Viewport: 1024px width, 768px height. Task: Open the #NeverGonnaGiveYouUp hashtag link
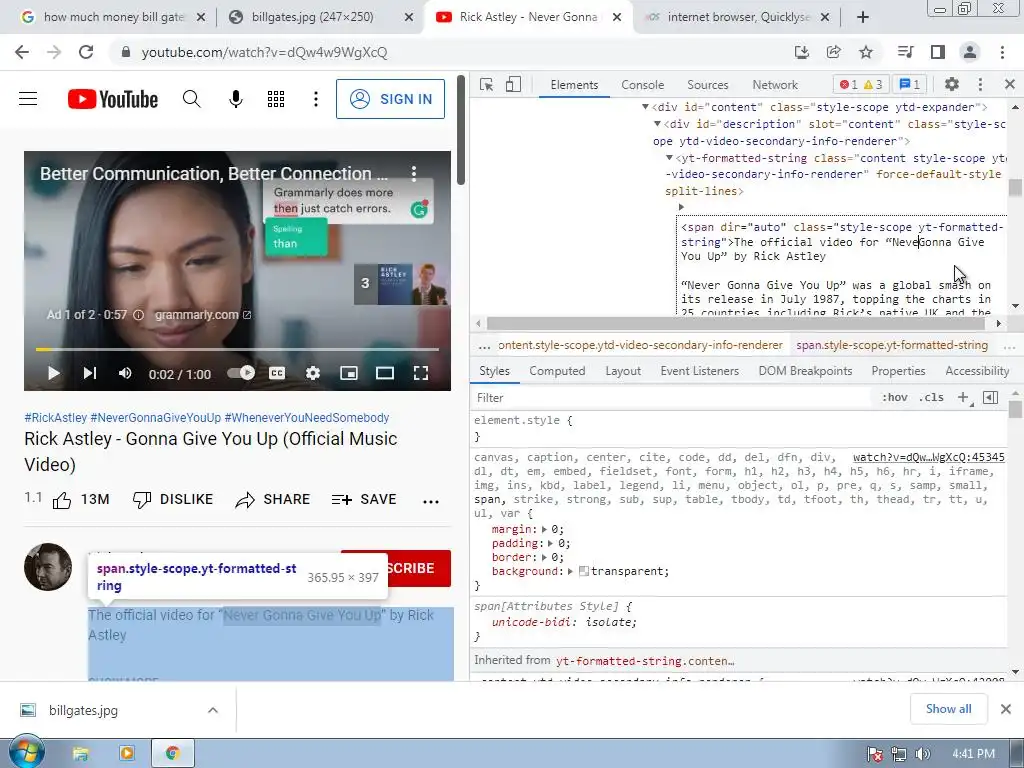pyautogui.click(x=155, y=417)
